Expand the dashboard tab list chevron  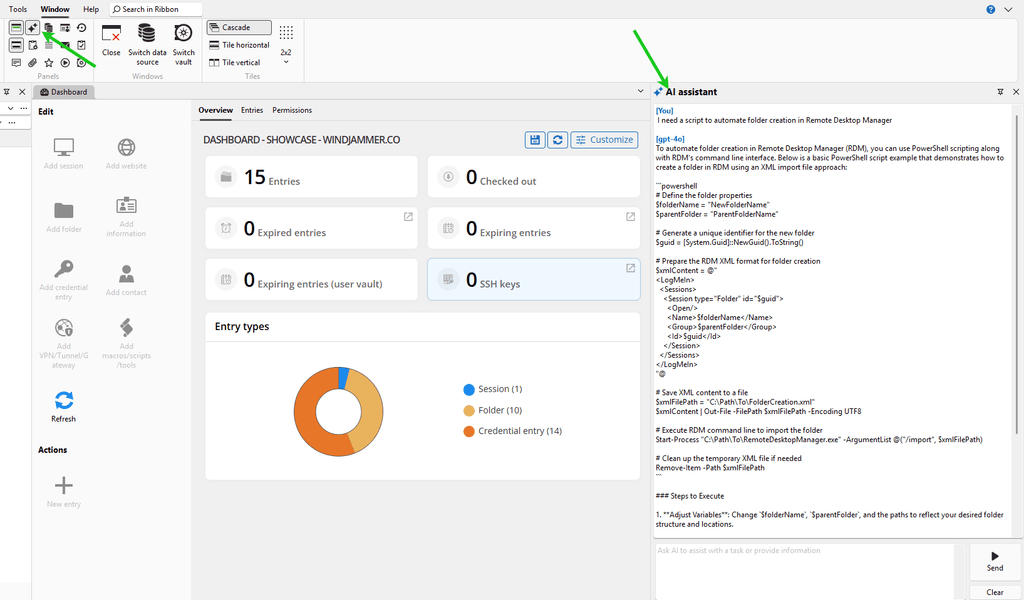coord(640,92)
